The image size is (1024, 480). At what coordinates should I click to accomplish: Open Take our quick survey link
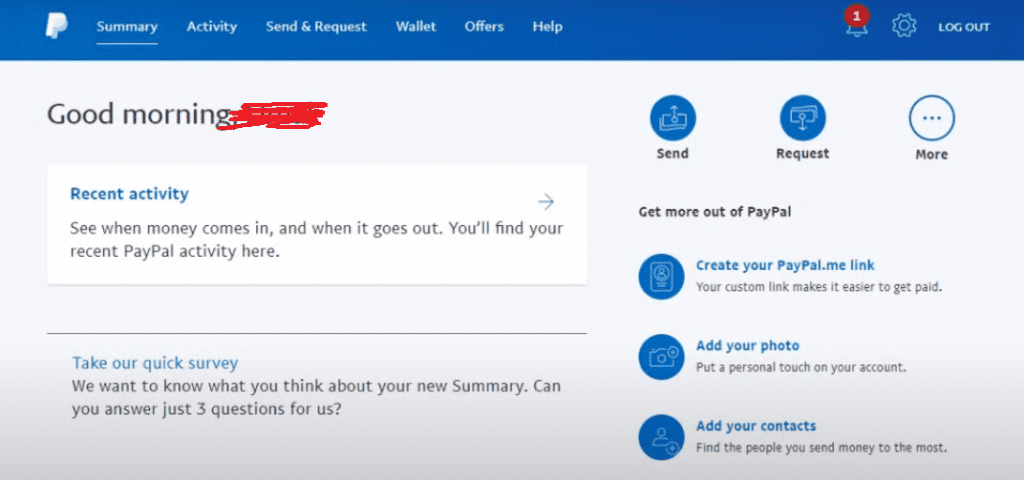[x=155, y=363]
